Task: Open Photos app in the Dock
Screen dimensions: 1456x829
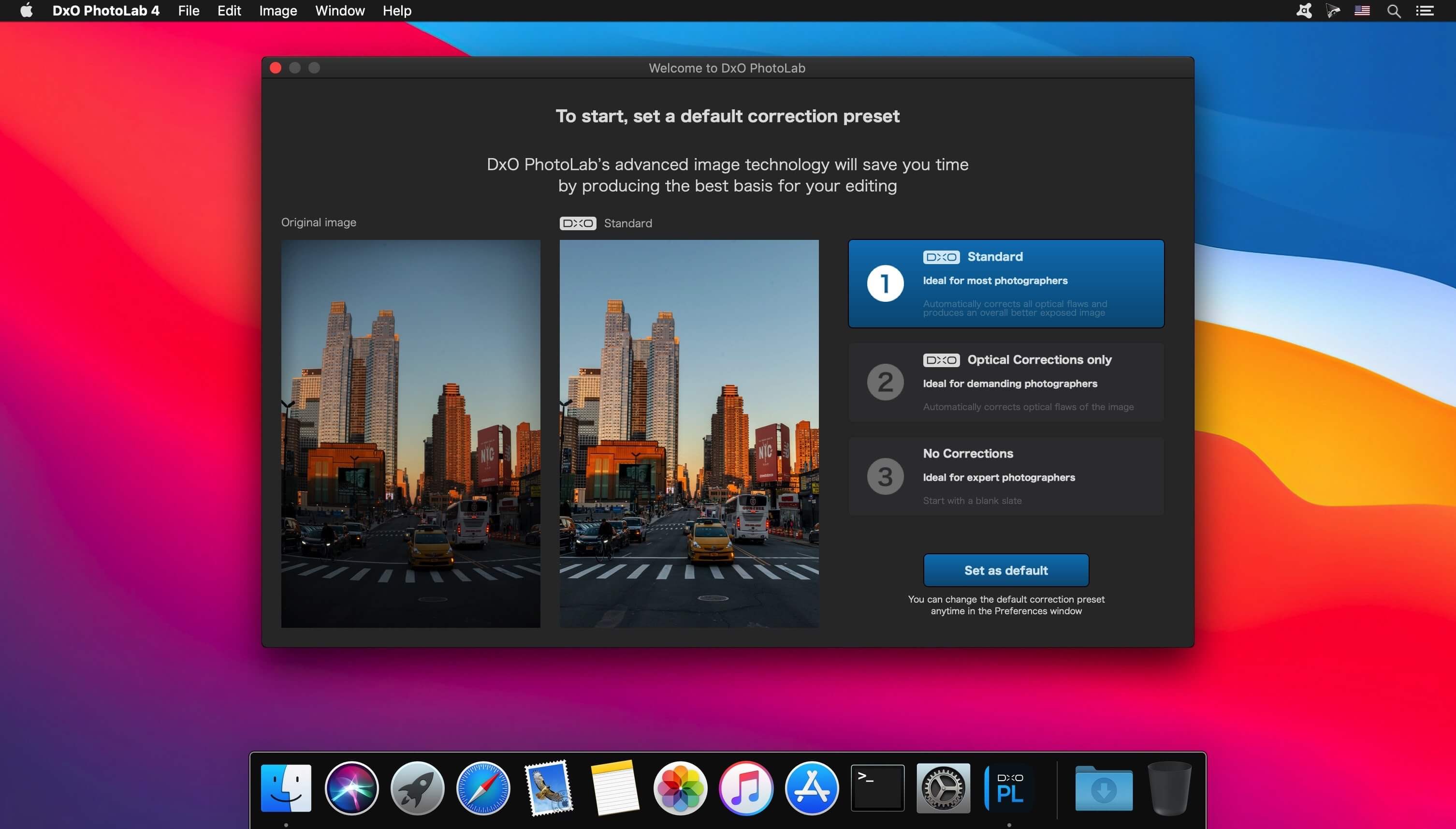Action: pyautogui.click(x=680, y=788)
